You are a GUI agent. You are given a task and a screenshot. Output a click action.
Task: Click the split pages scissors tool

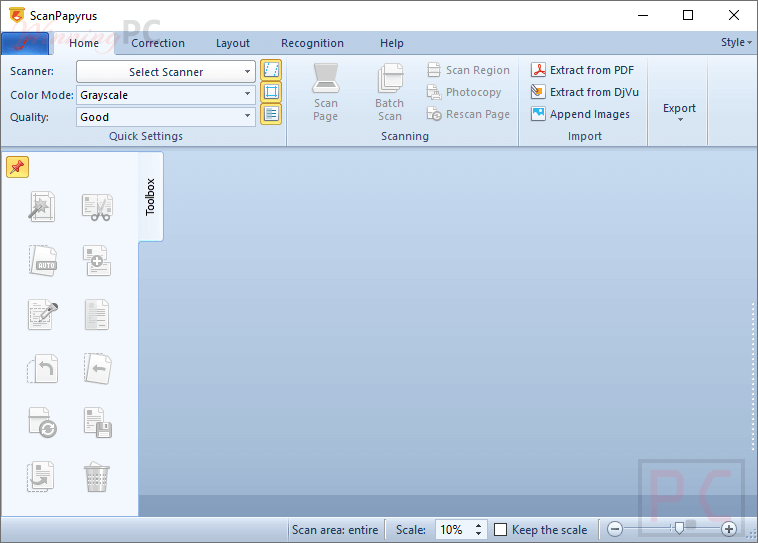point(97,207)
